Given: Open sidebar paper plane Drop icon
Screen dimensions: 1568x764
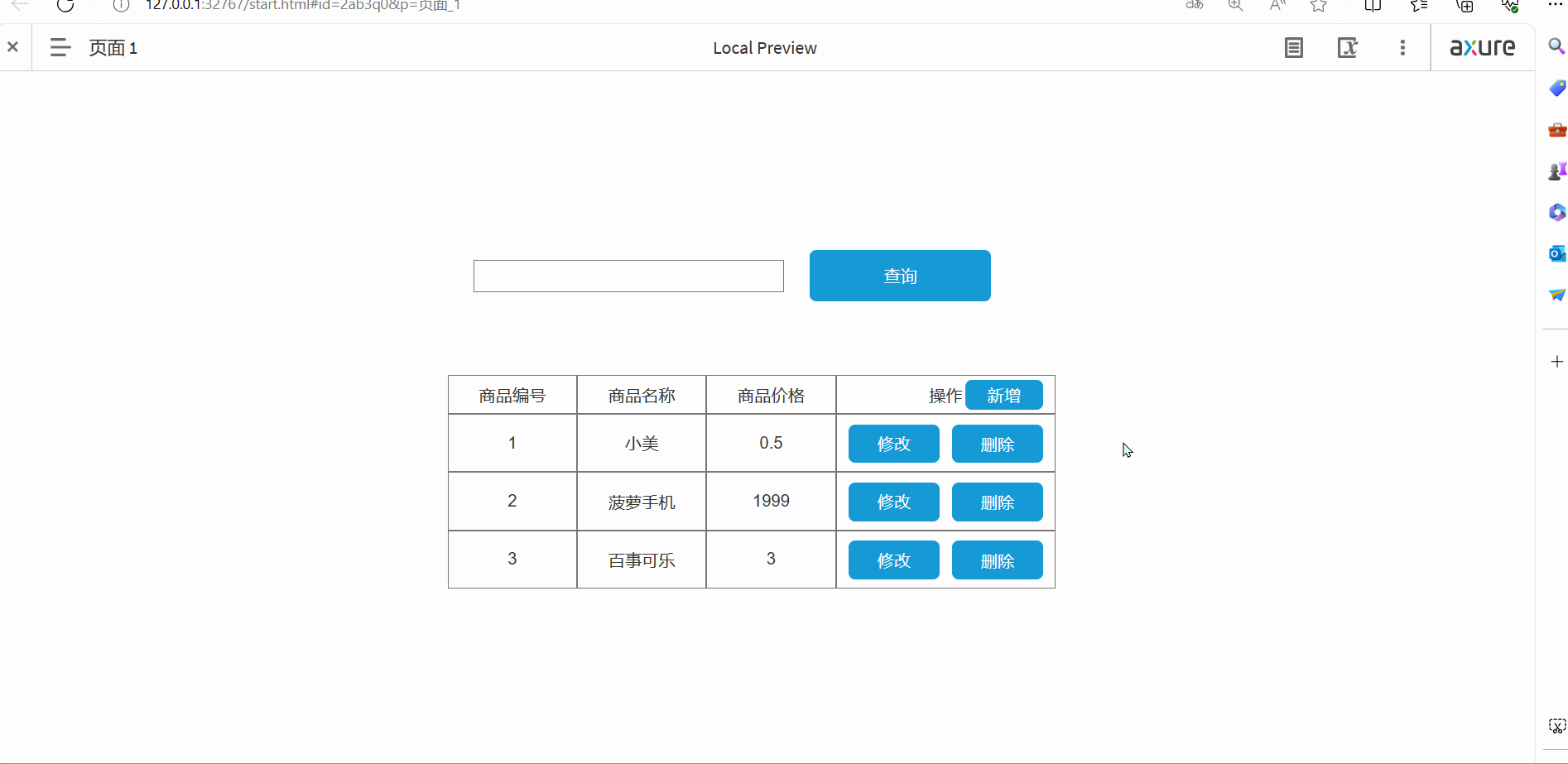Looking at the screenshot, I should pyautogui.click(x=1556, y=295).
